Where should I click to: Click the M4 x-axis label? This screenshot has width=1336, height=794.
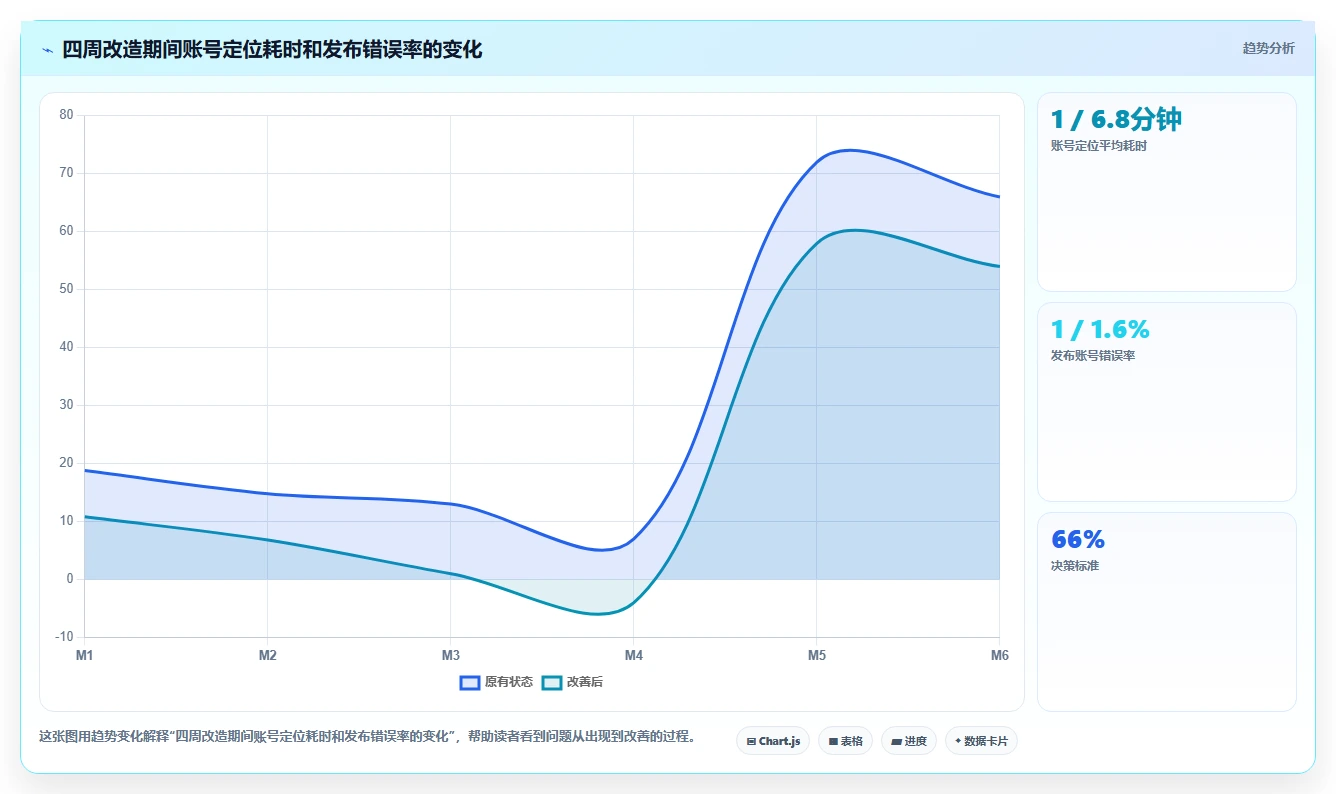point(633,656)
